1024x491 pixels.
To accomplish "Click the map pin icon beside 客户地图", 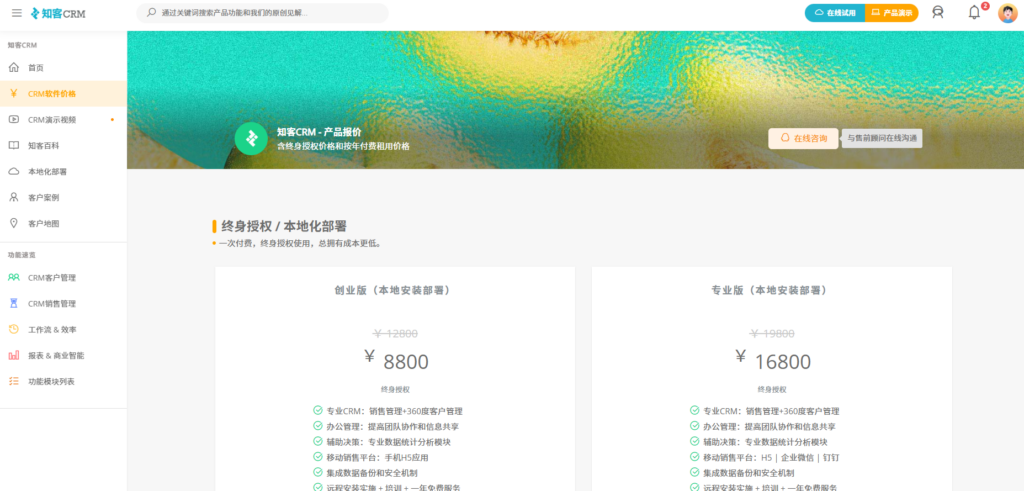I will click(x=14, y=224).
